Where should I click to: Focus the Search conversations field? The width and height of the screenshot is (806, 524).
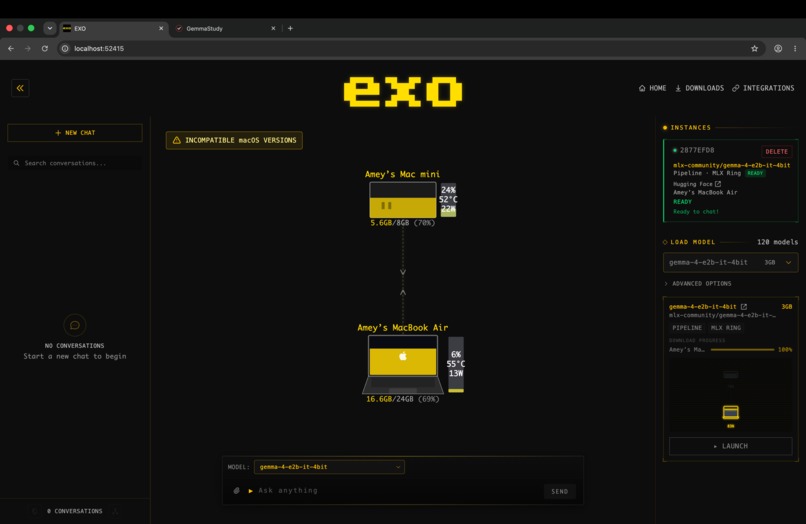75,163
